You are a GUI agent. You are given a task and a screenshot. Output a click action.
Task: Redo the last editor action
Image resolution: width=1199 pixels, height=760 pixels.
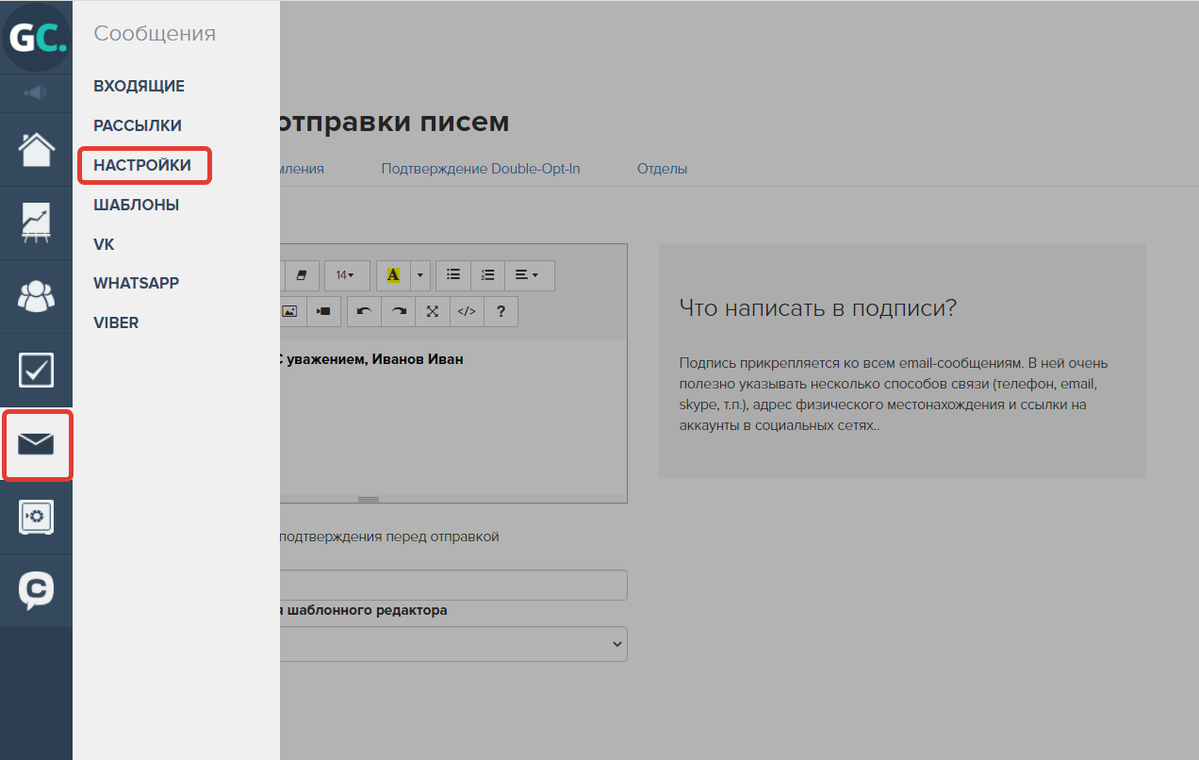click(398, 311)
